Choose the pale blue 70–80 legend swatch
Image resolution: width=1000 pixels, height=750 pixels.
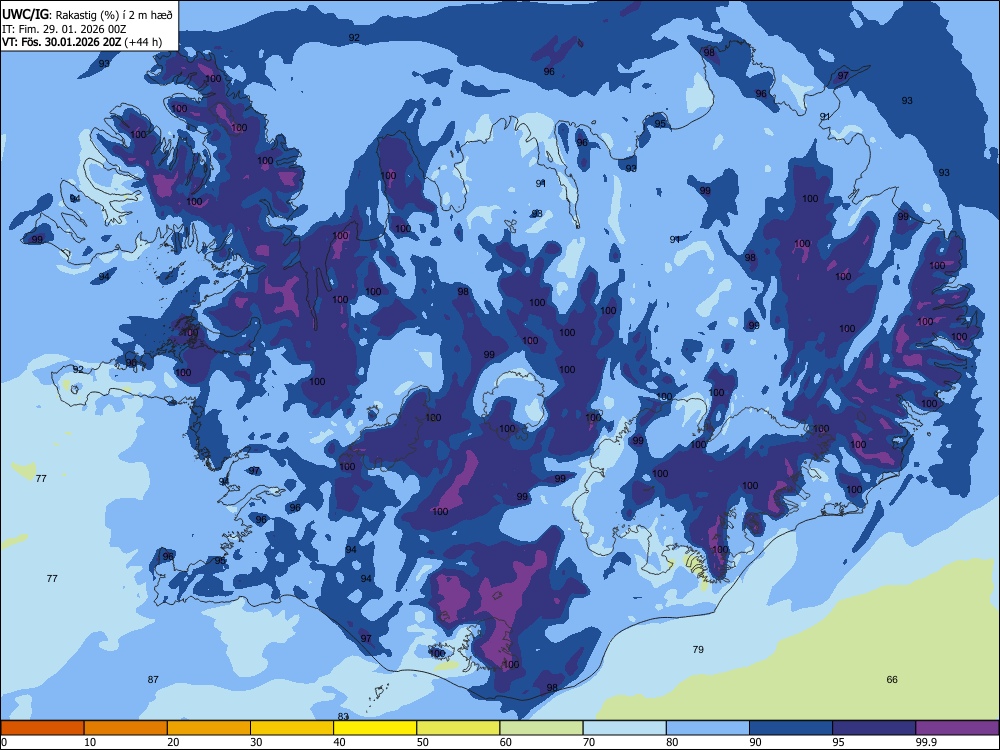point(624,728)
